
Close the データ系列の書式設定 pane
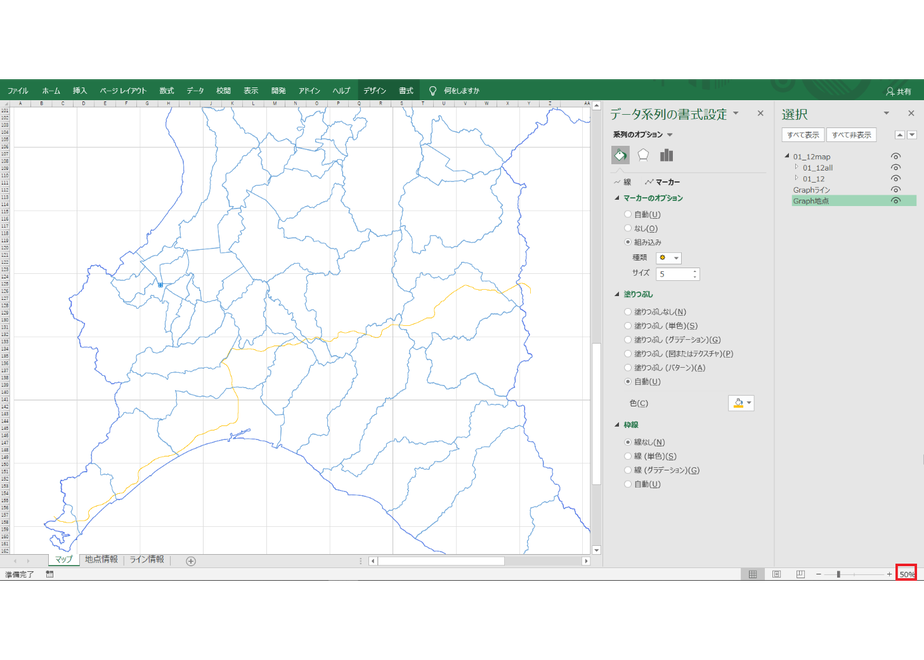tap(760, 113)
